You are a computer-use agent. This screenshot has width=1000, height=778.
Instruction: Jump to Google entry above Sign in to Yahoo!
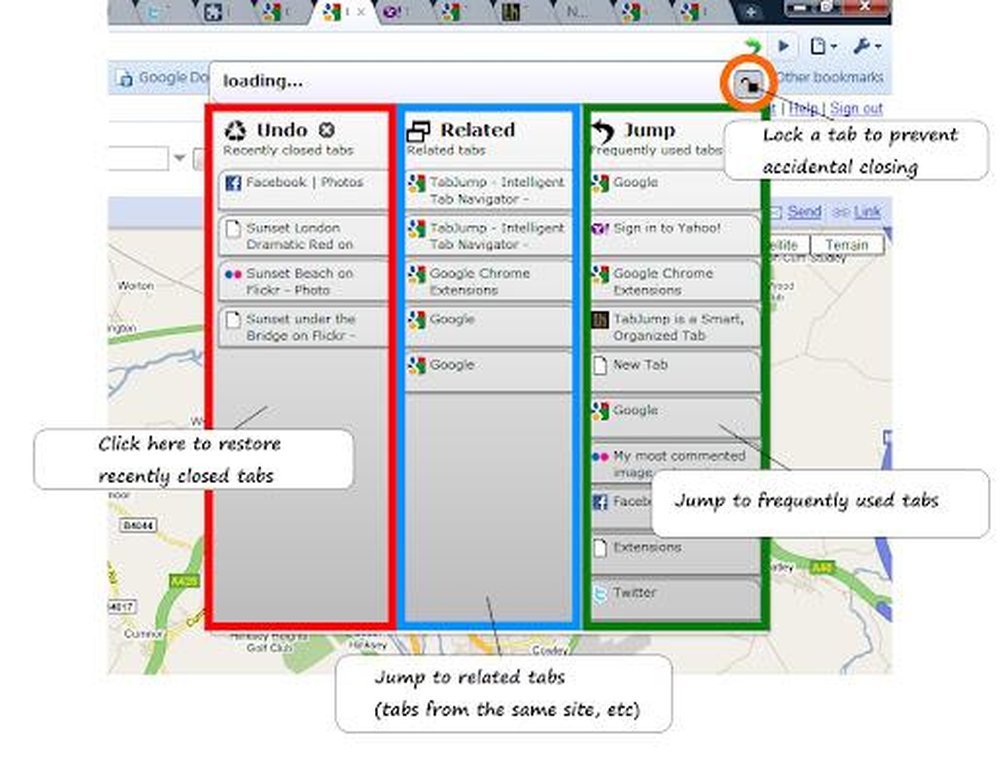tap(675, 189)
